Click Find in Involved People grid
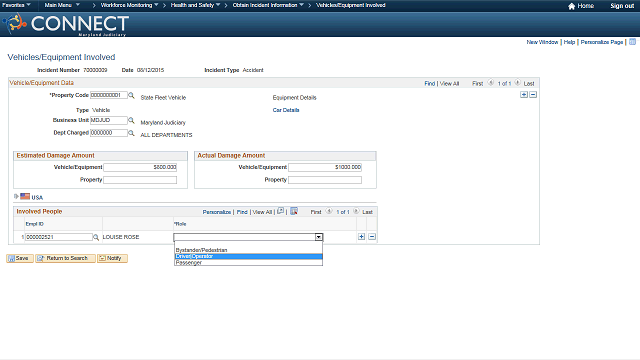The width and height of the screenshot is (640, 360). point(242,212)
